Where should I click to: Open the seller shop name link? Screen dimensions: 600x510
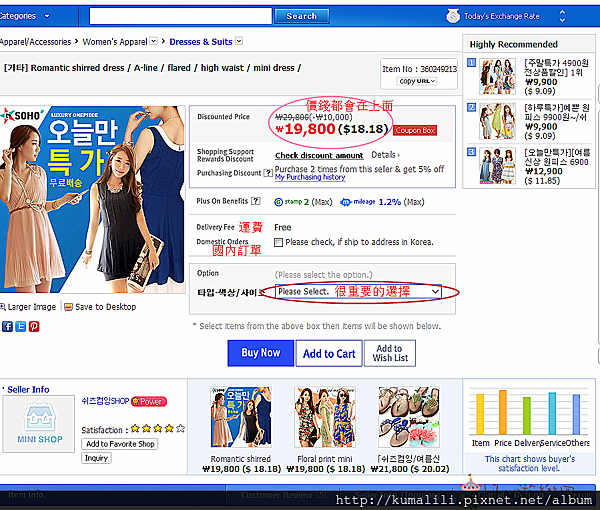tap(105, 401)
